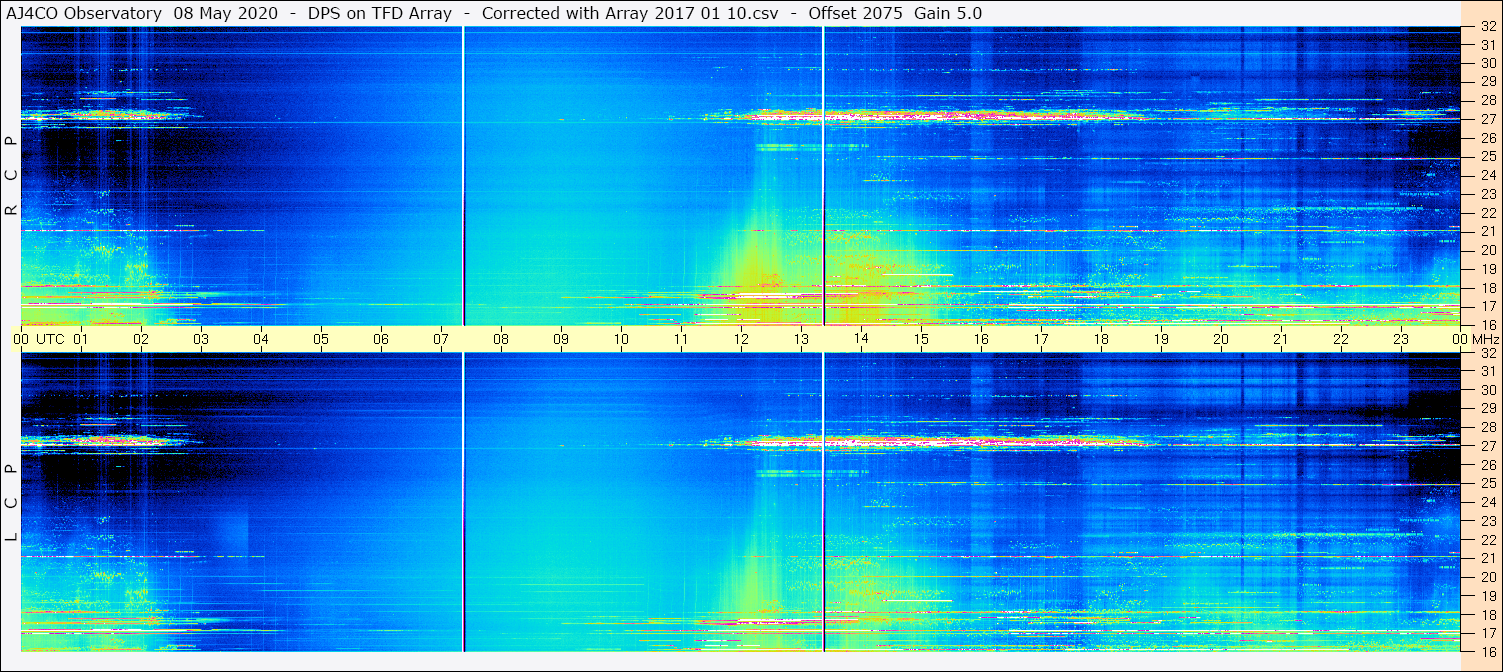Click the 12 hour mark on the time axis
1503x672 pixels.
tap(741, 339)
